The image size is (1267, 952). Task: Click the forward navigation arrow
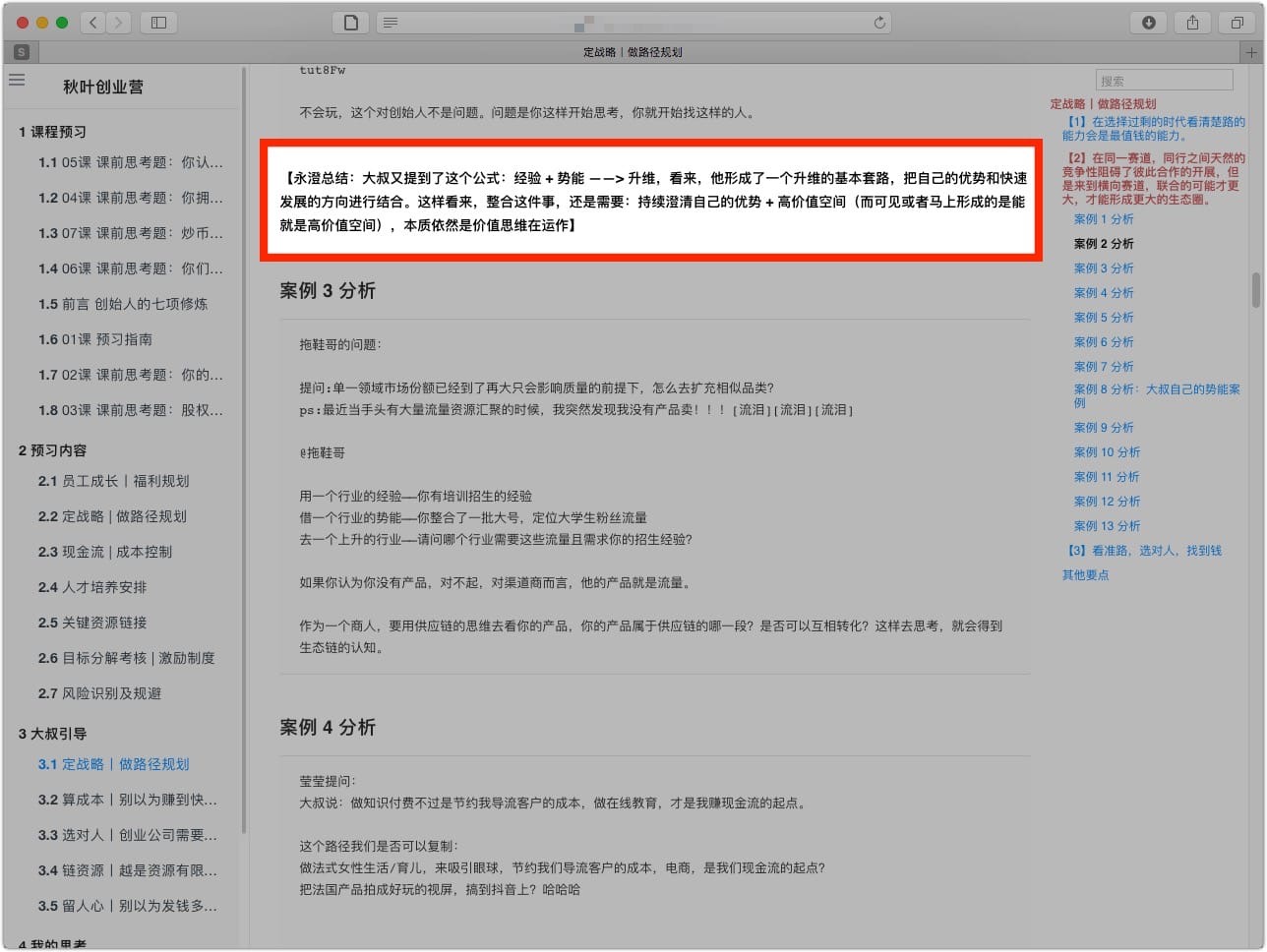118,23
